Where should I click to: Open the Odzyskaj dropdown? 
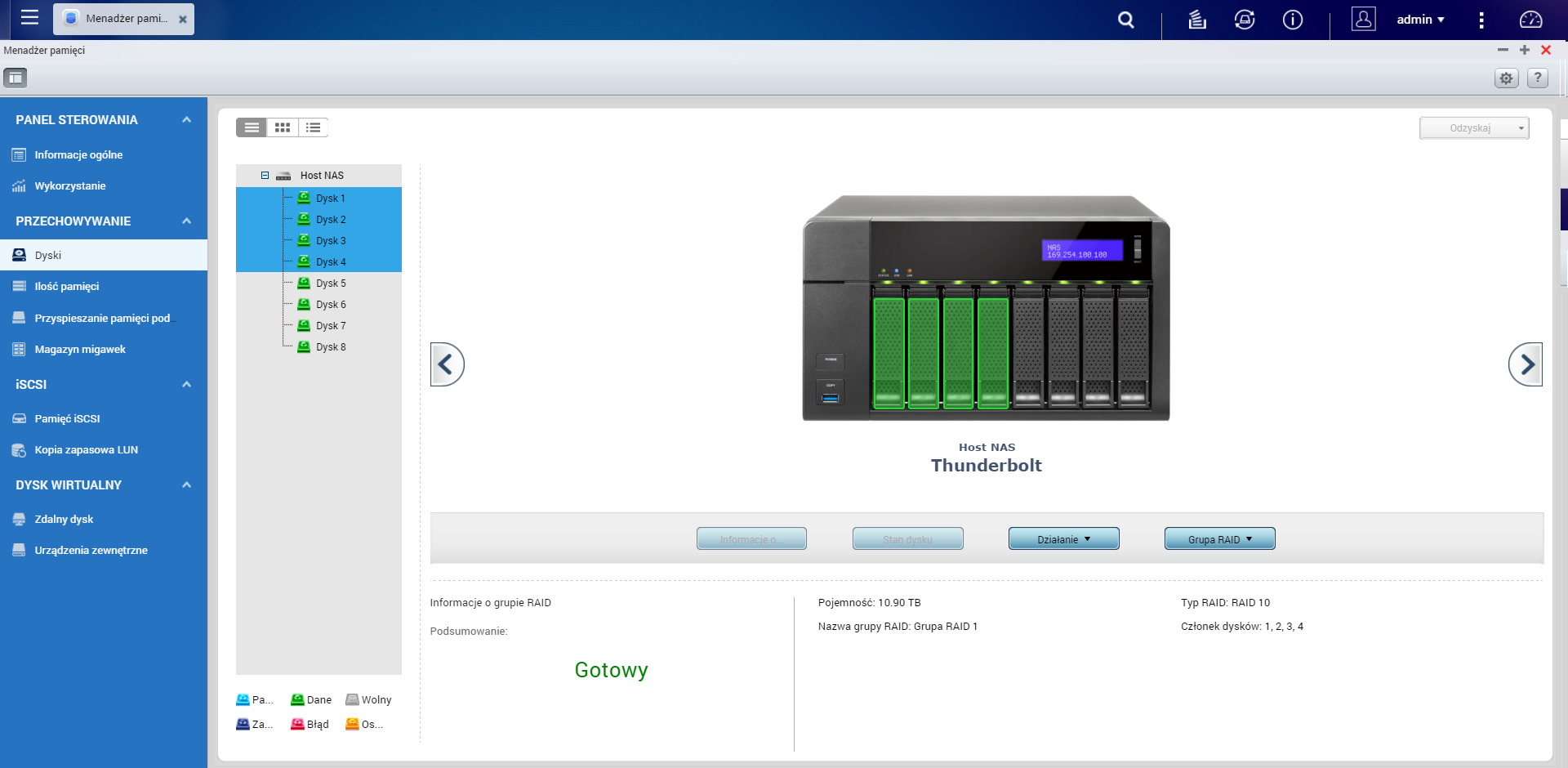pos(1474,128)
